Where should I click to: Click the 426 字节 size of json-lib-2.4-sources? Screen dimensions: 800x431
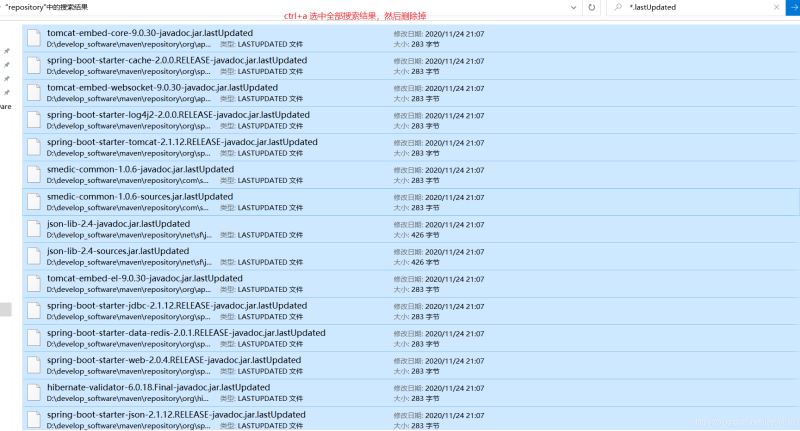pyautogui.click(x=425, y=262)
